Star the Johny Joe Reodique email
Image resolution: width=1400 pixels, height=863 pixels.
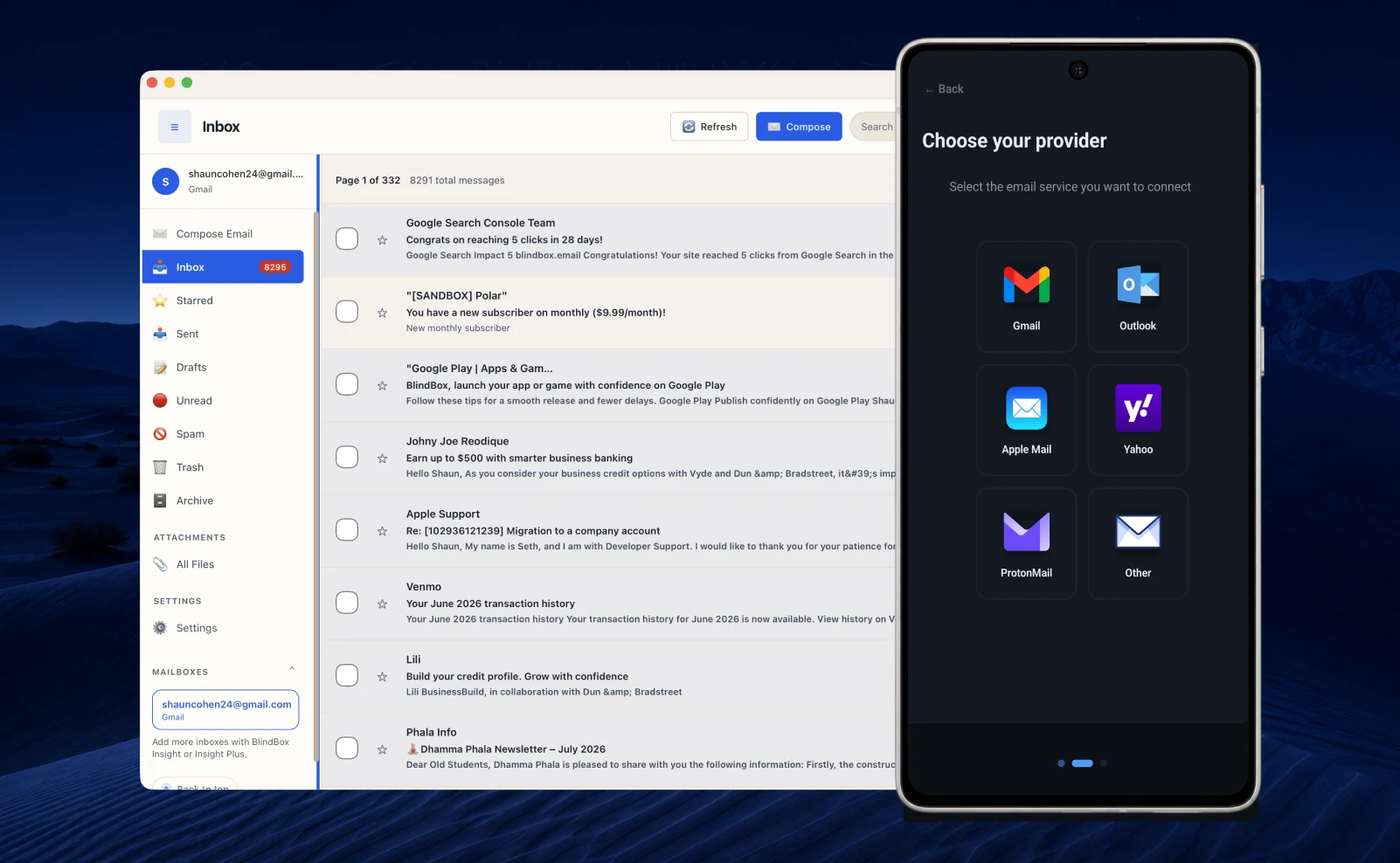coord(382,459)
